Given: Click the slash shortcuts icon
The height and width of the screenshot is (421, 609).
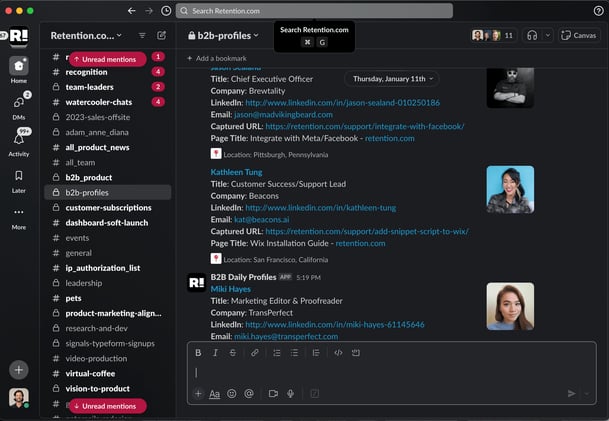Looking at the screenshot, I should coord(315,394).
